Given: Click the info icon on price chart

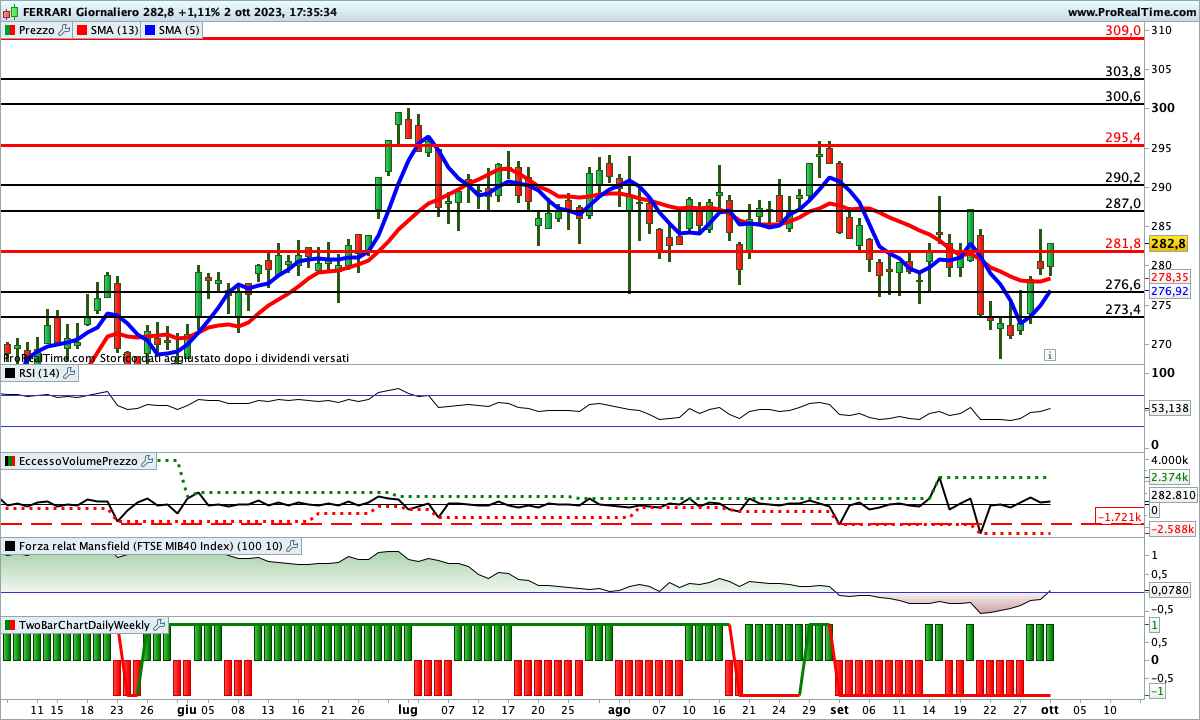Looking at the screenshot, I should [x=1050, y=354].
